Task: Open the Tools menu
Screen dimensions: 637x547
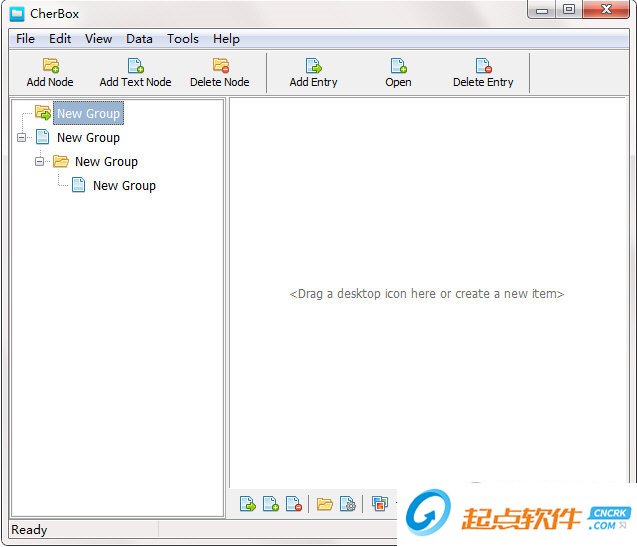Action: click(183, 39)
